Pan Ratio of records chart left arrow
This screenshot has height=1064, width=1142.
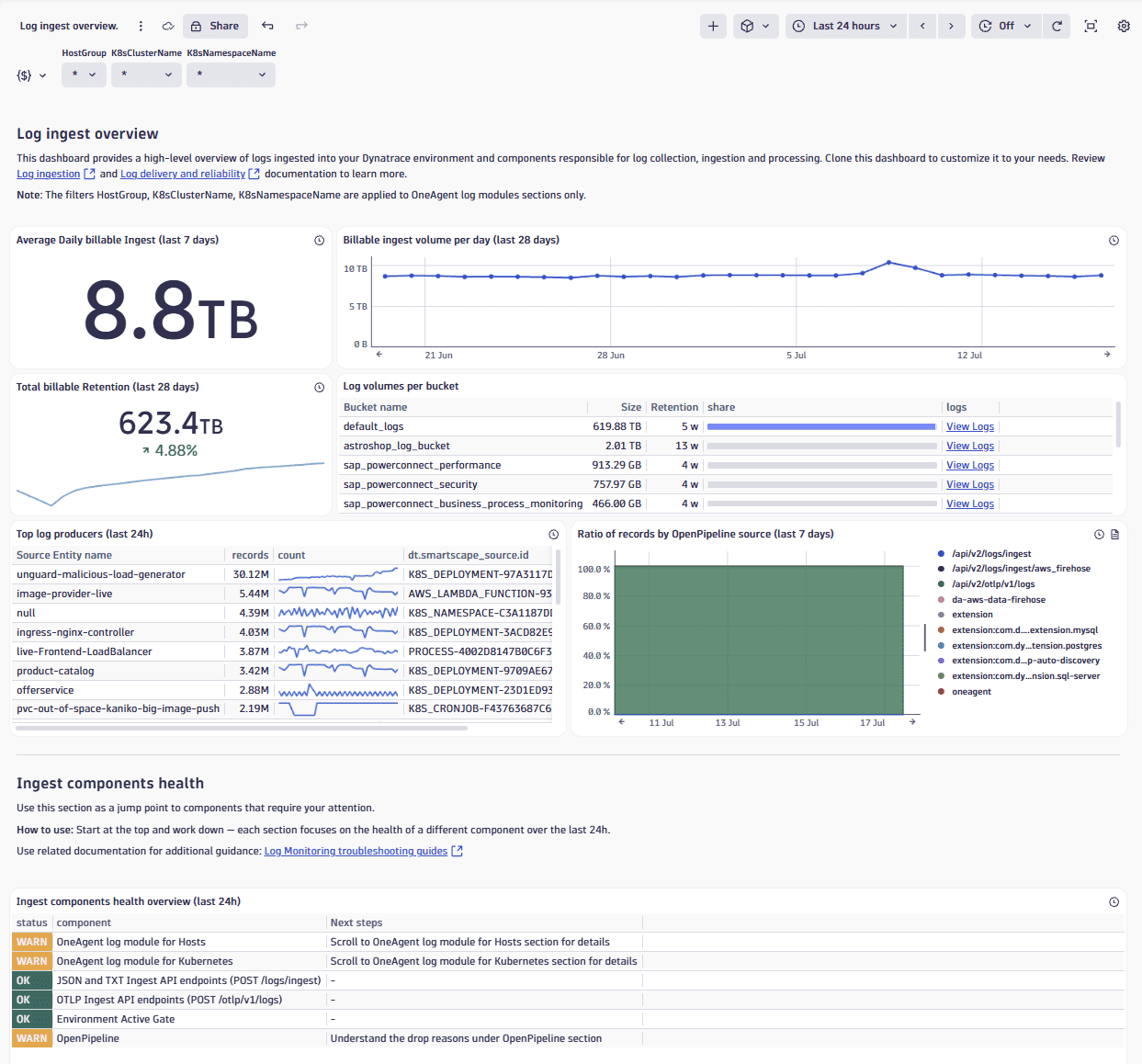(622, 721)
